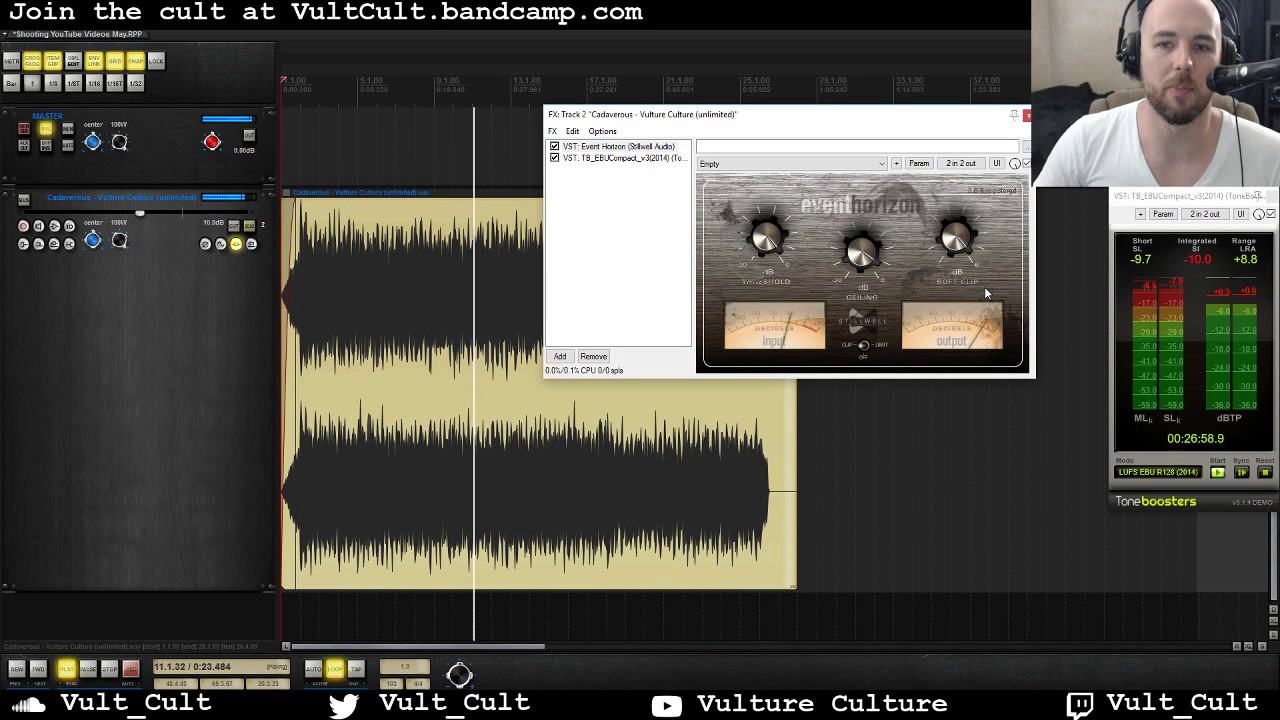Disable the GRID toggle button
This screenshot has width=1280, height=720.
click(x=115, y=62)
